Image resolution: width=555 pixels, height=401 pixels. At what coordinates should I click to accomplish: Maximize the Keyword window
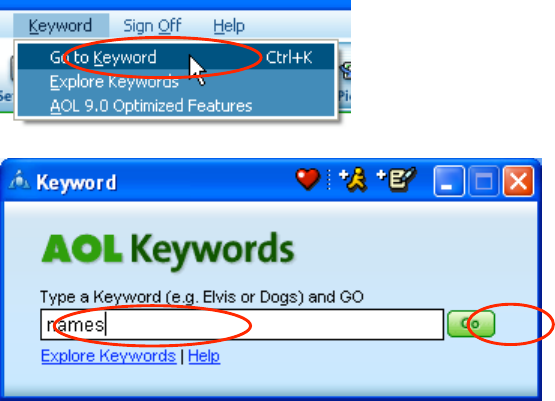tap(484, 181)
